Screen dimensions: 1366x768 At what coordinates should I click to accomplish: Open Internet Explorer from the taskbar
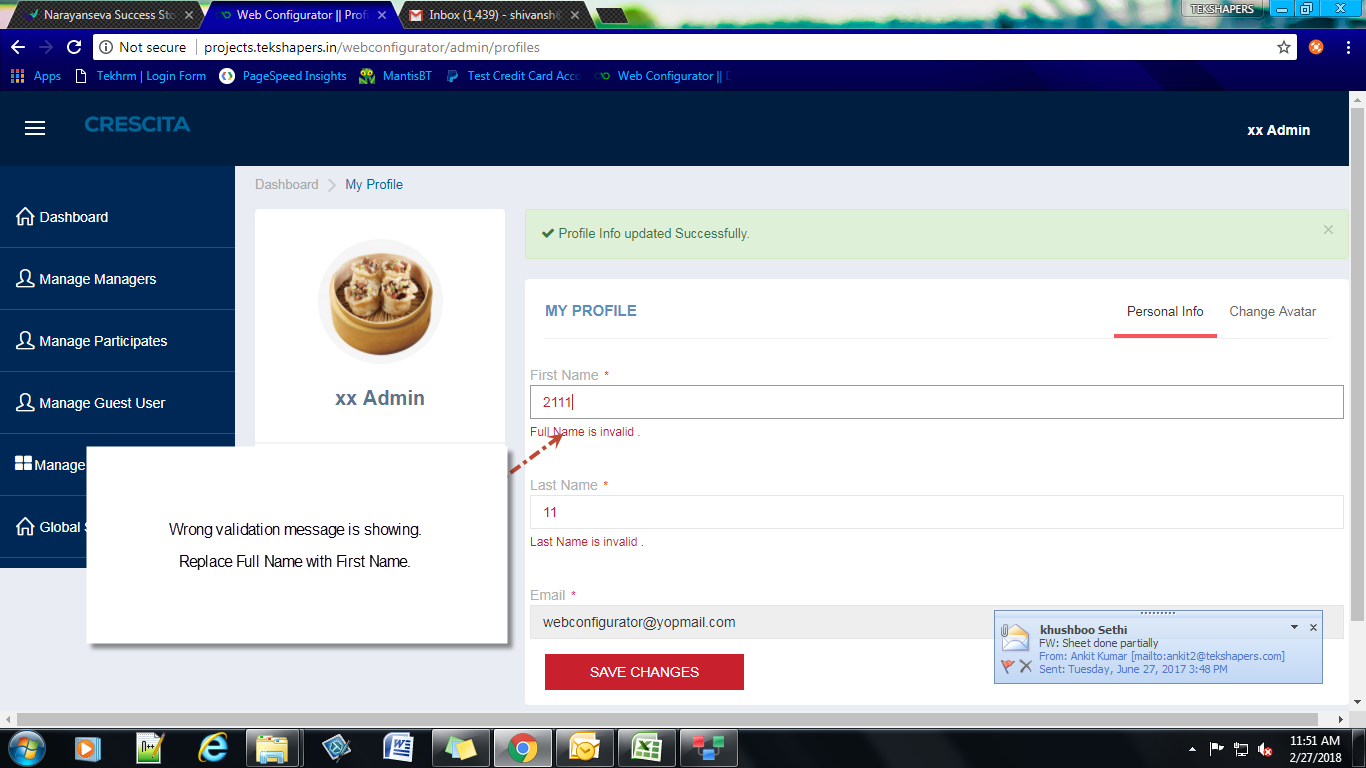[x=212, y=747]
